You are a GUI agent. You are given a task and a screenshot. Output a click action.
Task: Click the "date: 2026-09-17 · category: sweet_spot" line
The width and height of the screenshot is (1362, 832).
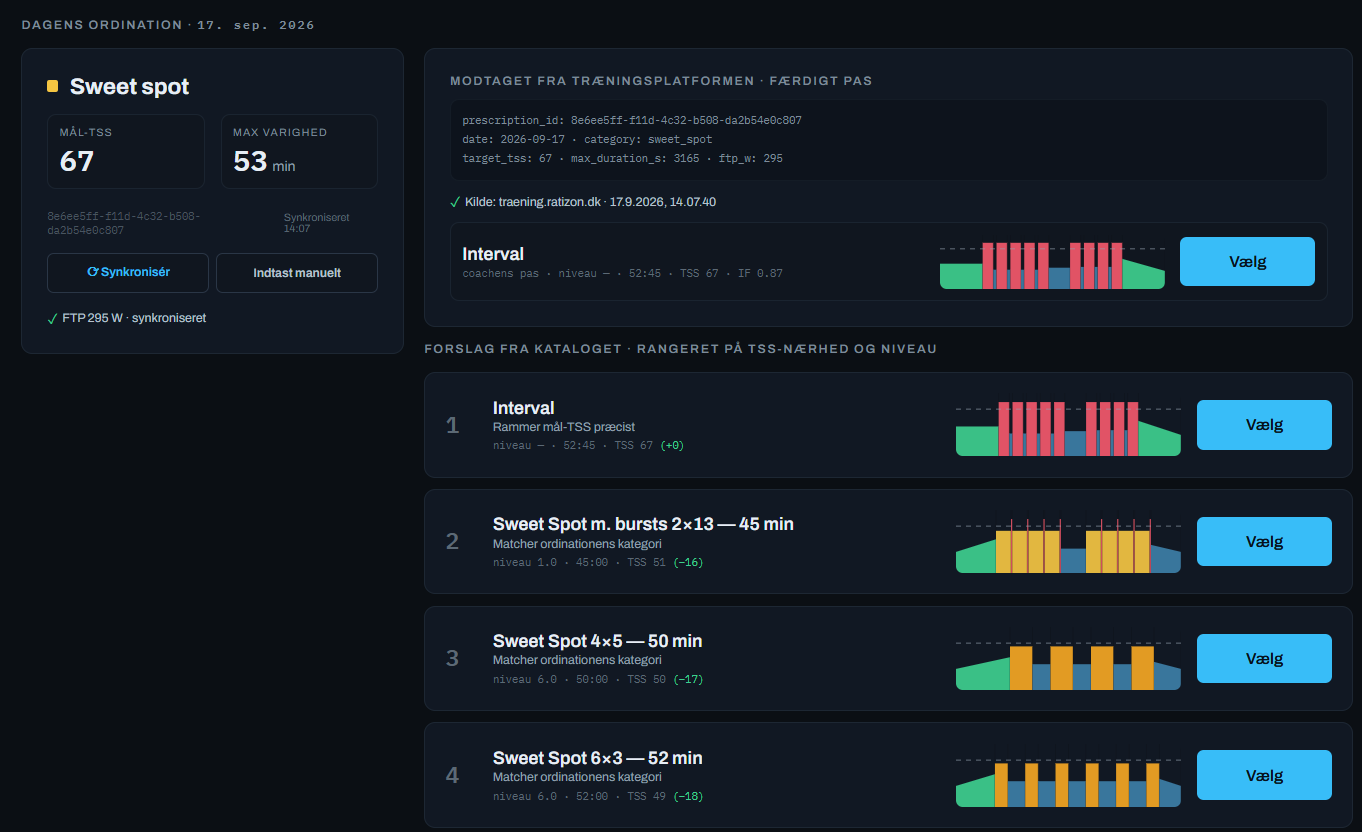click(x=587, y=139)
